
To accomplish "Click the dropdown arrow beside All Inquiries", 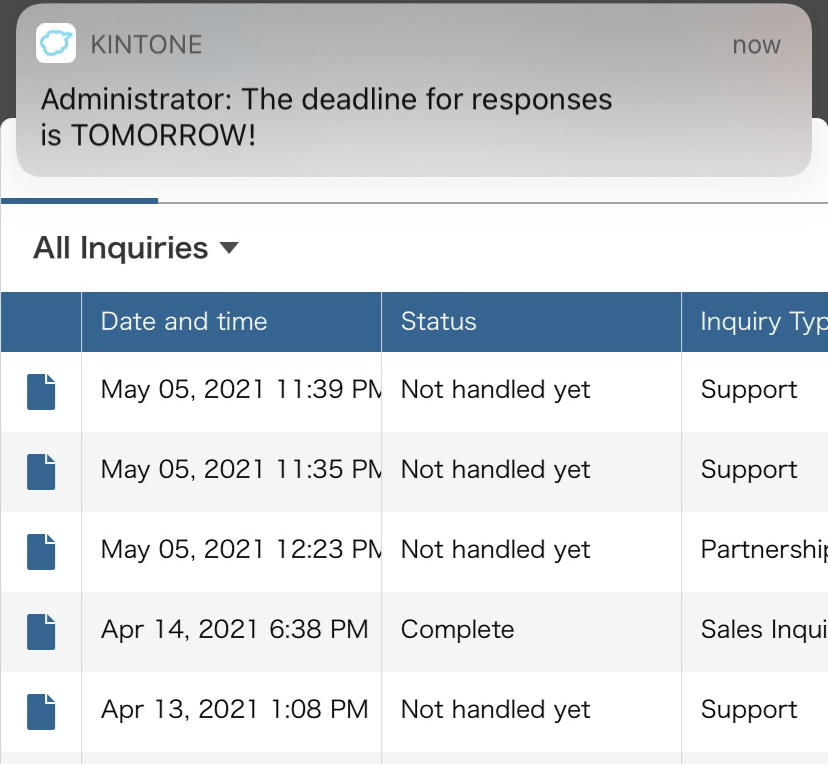I will coord(229,247).
